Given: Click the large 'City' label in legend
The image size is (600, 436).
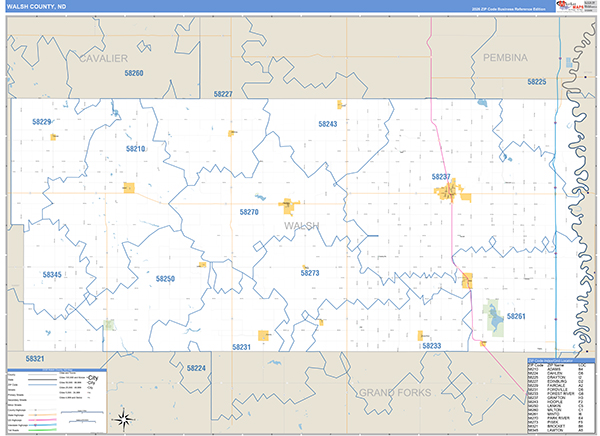Looking at the screenshot, I should click(93, 378).
